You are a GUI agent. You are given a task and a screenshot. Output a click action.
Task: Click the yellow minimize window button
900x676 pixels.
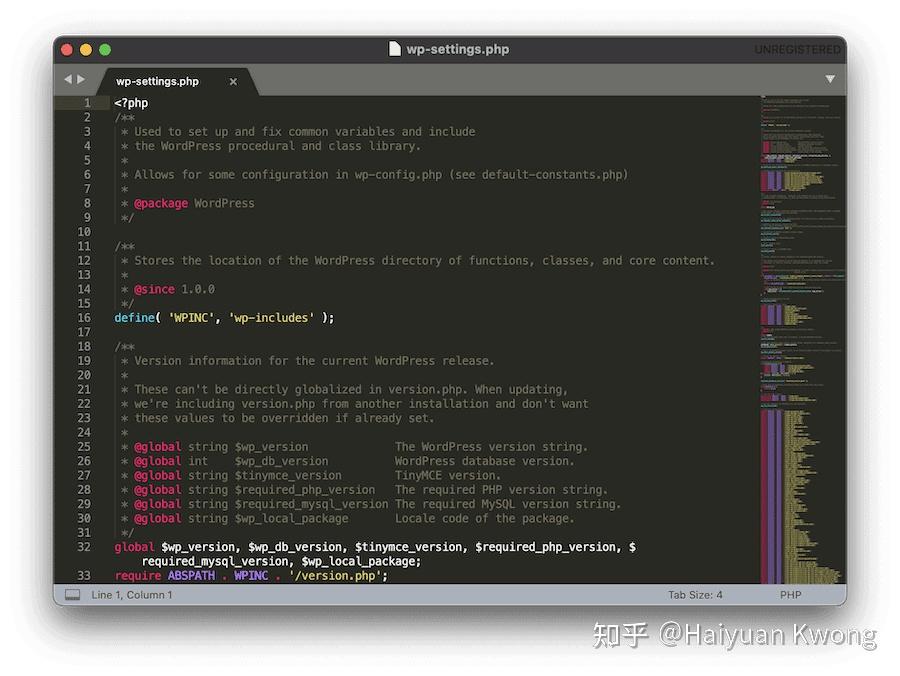pos(86,50)
